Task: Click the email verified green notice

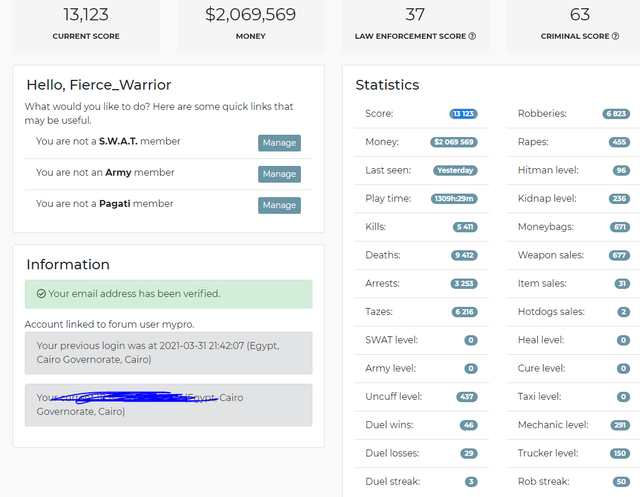Action: tap(169, 294)
